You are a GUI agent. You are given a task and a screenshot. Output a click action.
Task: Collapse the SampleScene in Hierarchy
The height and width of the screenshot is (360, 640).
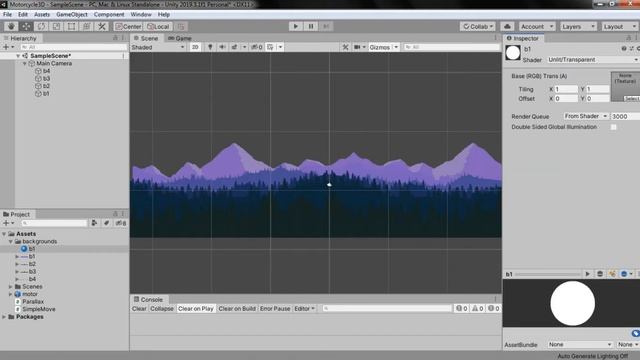(x=18, y=56)
